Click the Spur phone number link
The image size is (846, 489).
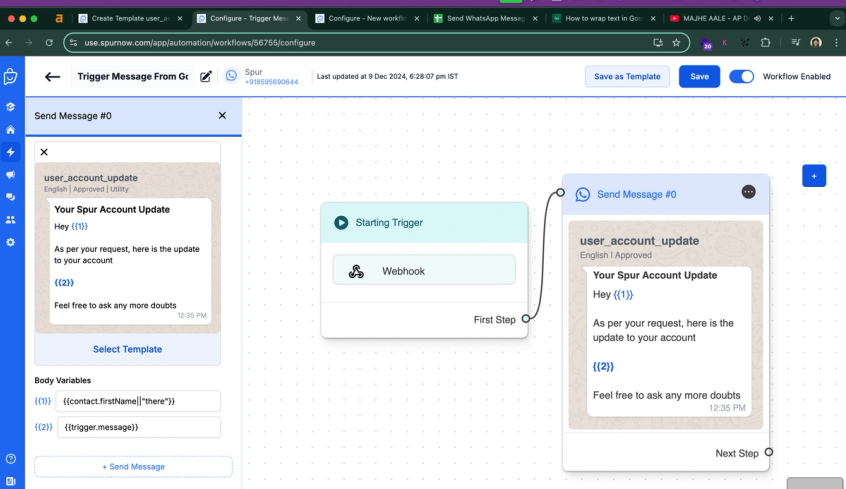tap(271, 82)
